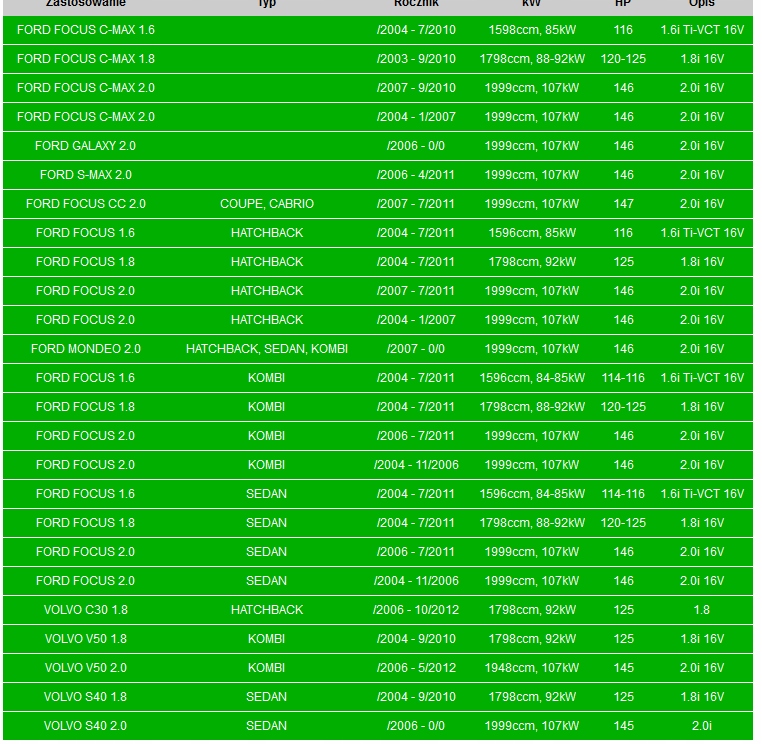Click "120-125" HP in Focus 1.8 Kombi row
The image size is (762, 744).
click(x=623, y=407)
